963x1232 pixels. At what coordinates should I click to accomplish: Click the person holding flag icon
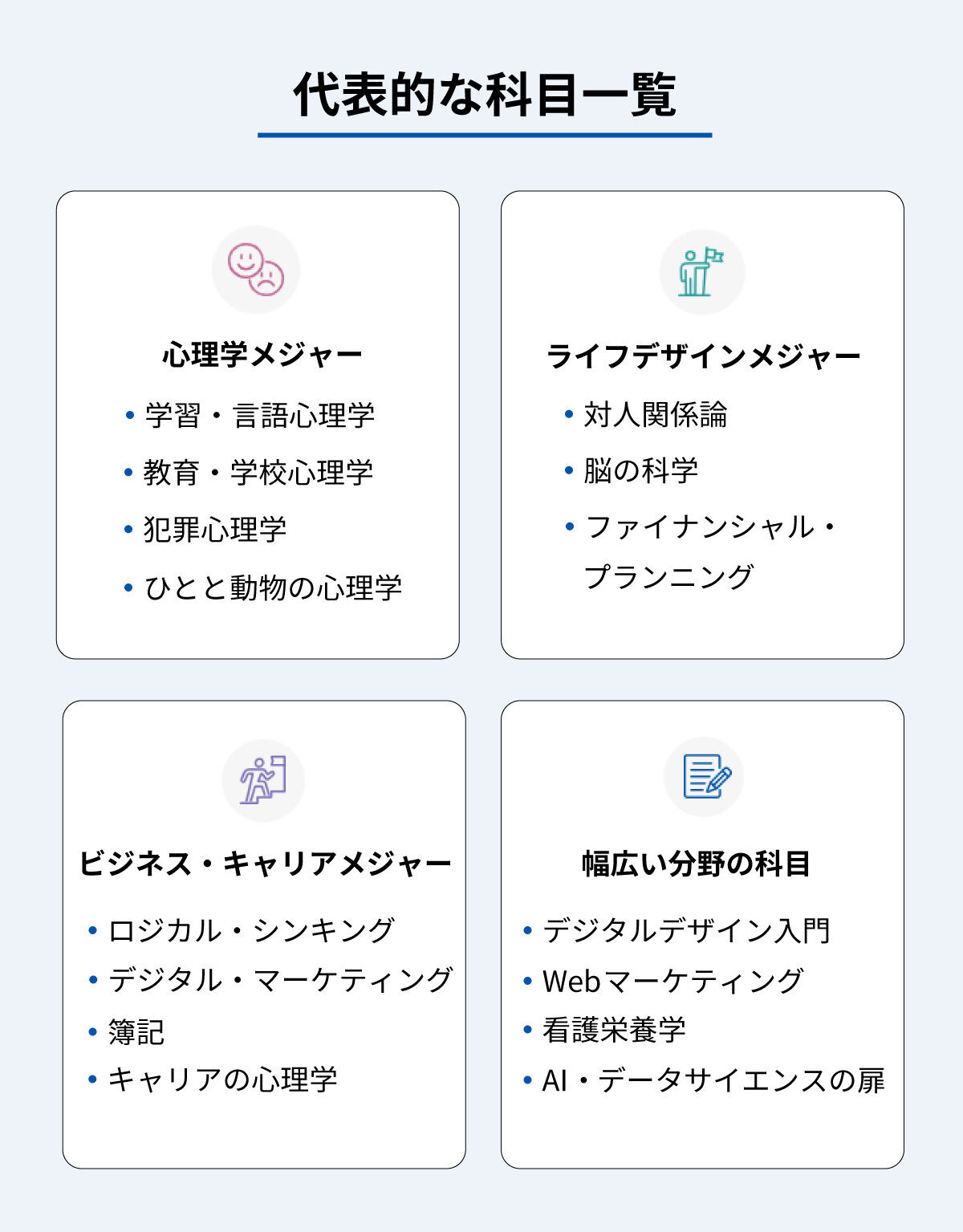(x=702, y=272)
